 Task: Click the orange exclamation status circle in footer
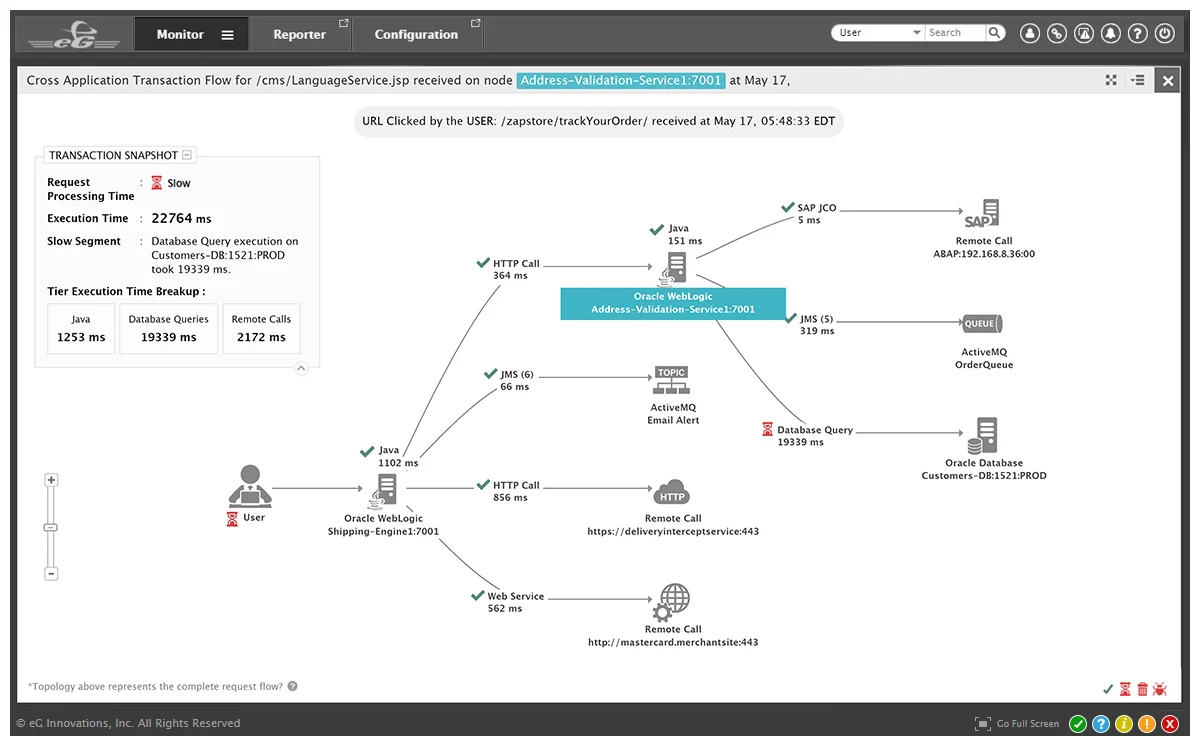pos(1147,724)
